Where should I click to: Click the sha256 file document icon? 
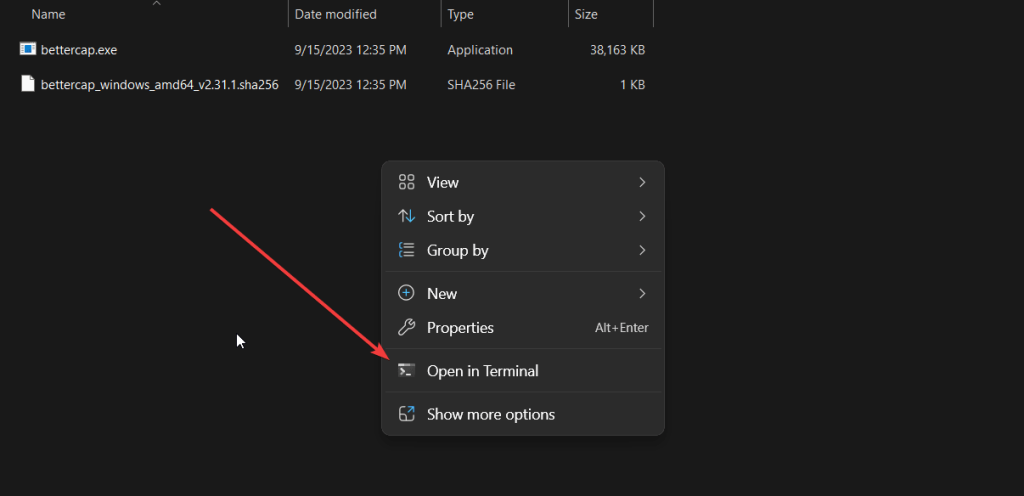28,84
